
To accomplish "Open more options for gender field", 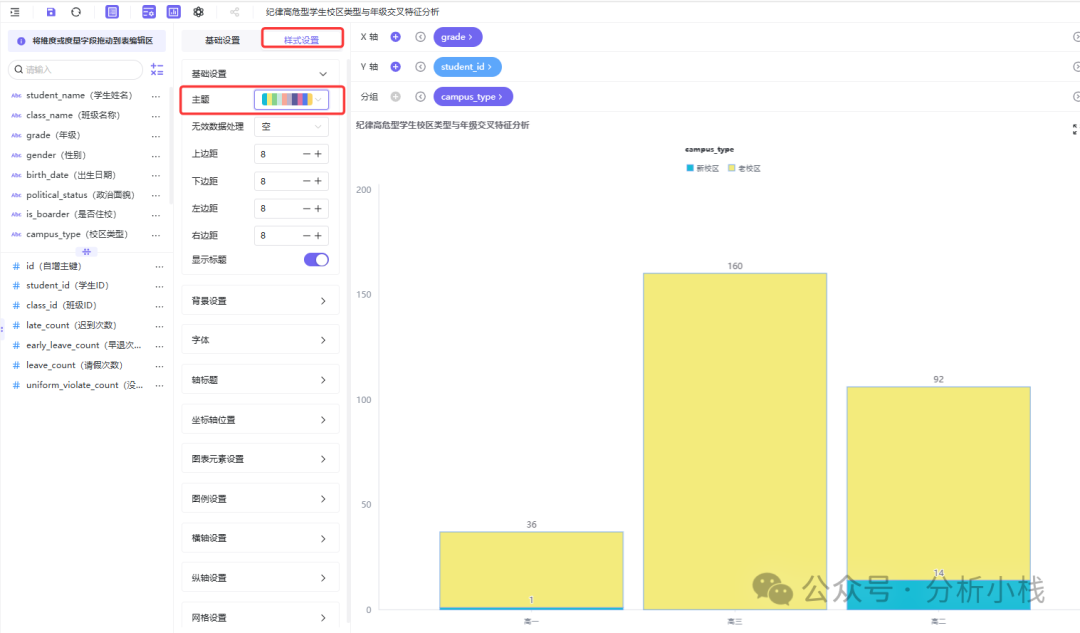I will [x=156, y=156].
